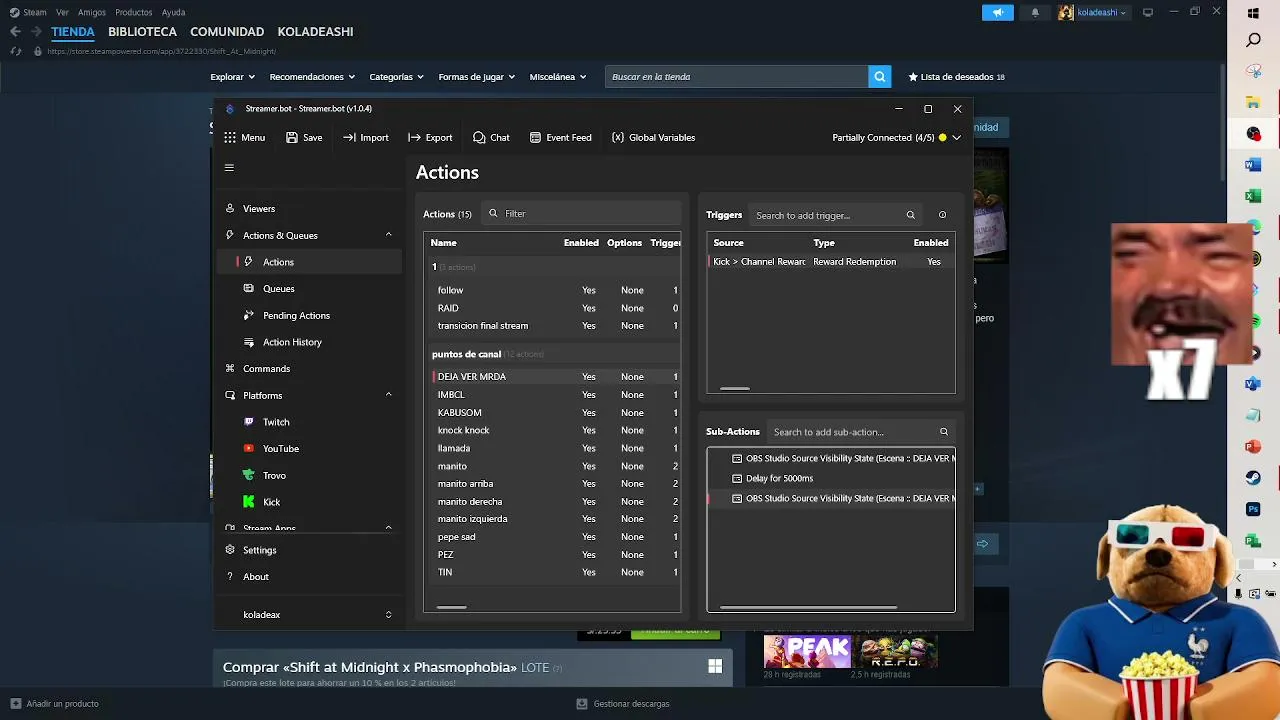The image size is (1280, 720).
Task: Open the Explorar dropdown in Steam store
Action: point(233,77)
